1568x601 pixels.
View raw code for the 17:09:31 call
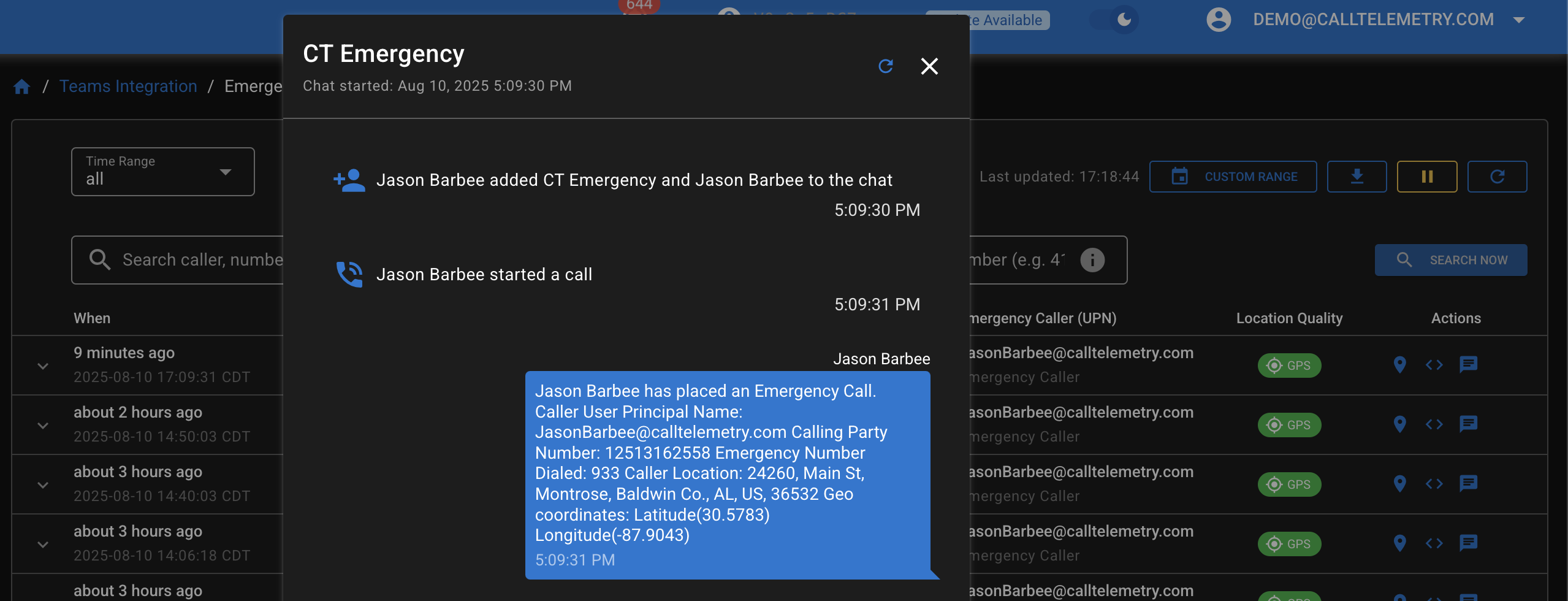(1434, 365)
